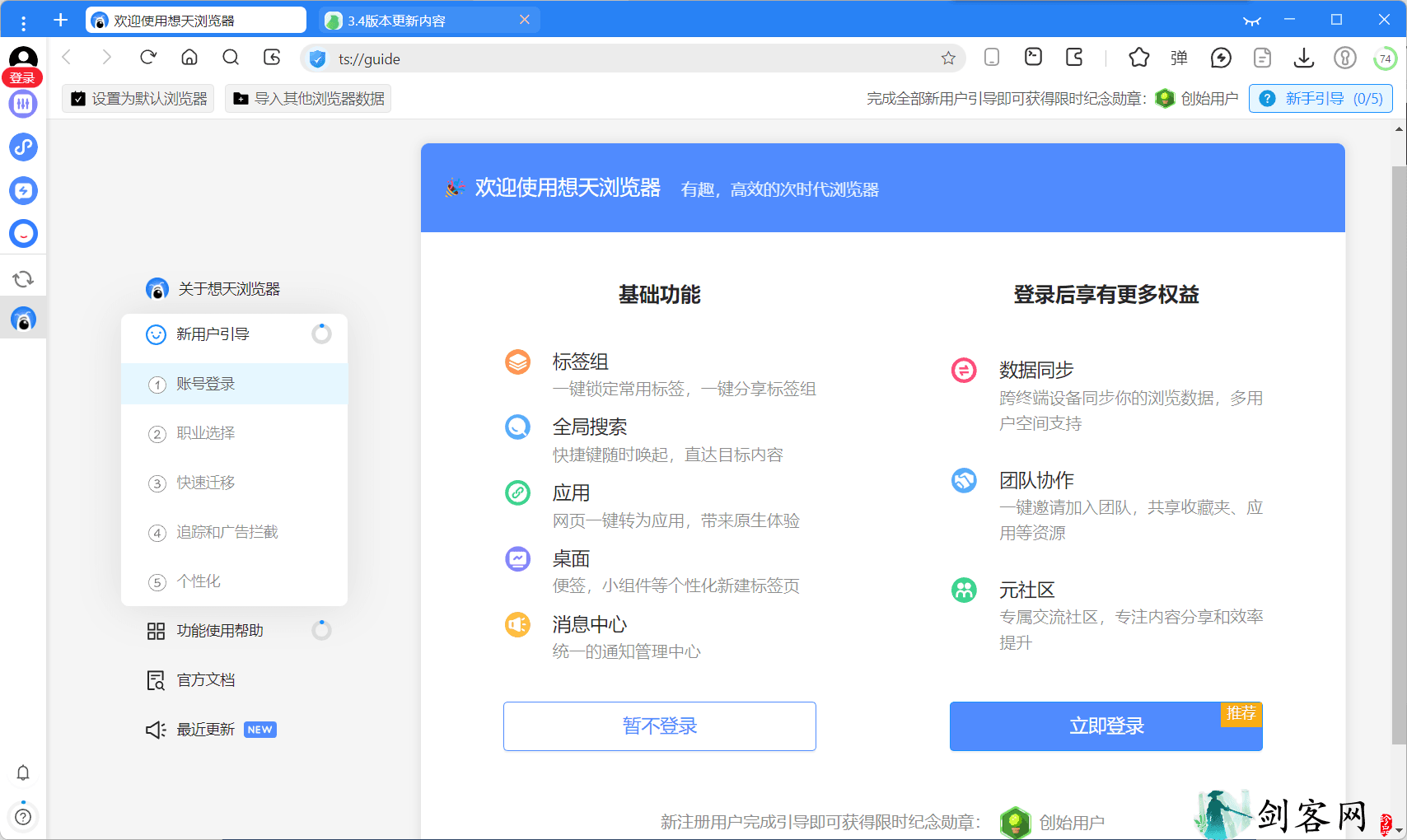Viewport: 1407px width, 840px height.
Task: Click 暂不登录 button
Action: 660,726
